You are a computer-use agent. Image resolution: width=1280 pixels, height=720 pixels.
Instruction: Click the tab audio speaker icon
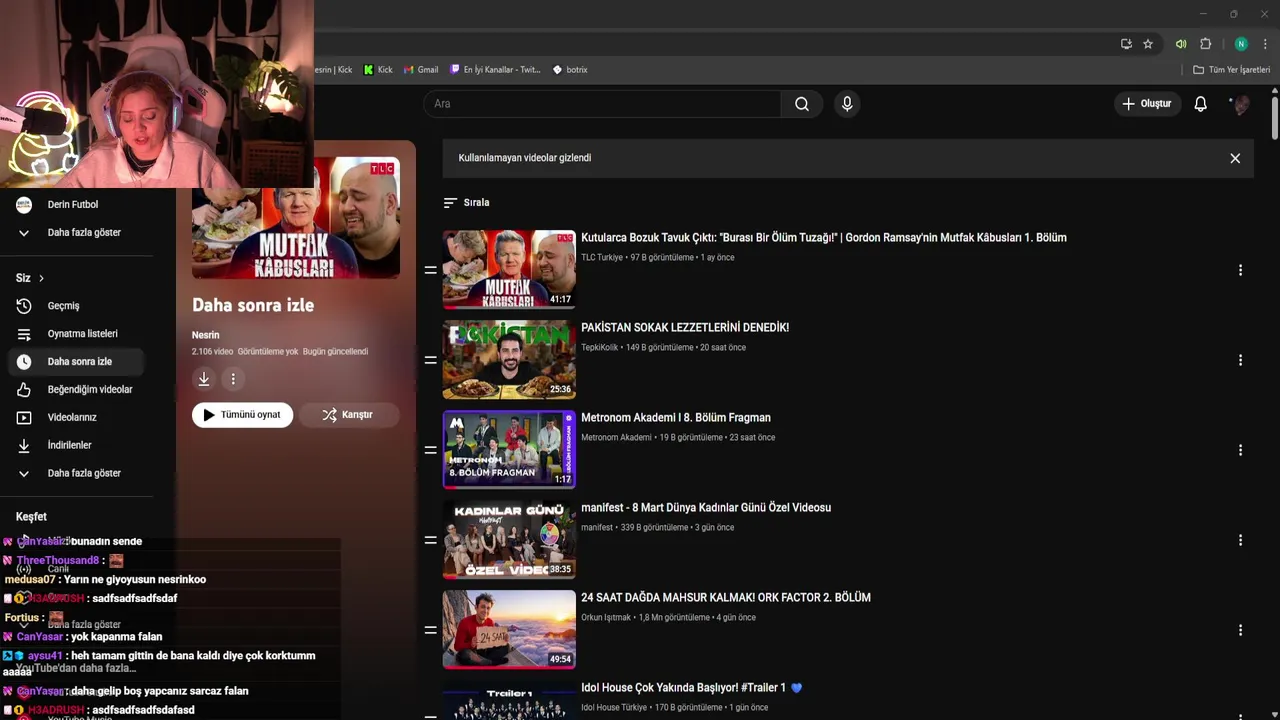click(1181, 44)
